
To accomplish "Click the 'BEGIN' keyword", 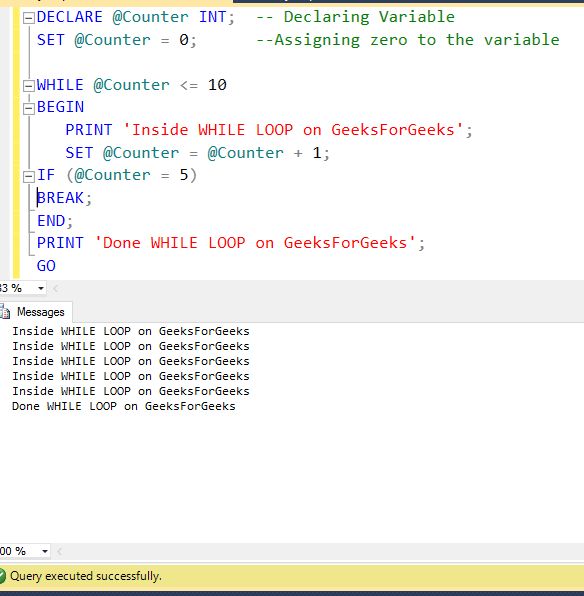I will pos(60,107).
